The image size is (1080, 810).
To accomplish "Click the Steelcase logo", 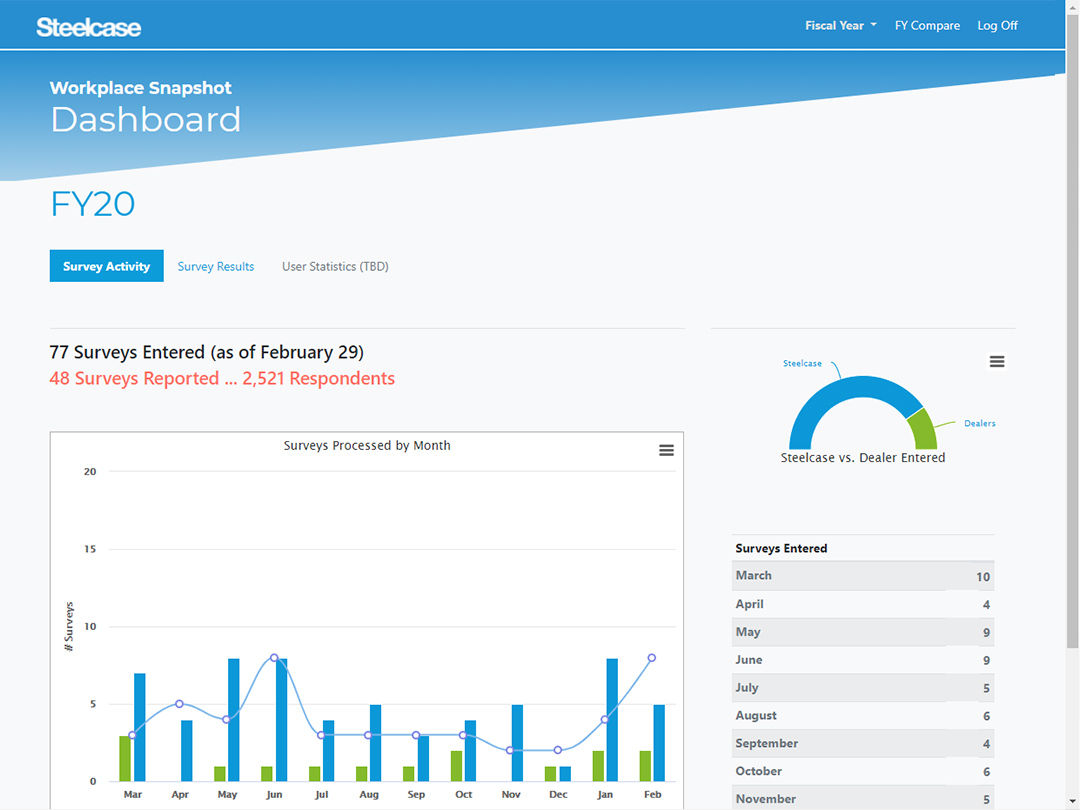I will click(x=89, y=27).
